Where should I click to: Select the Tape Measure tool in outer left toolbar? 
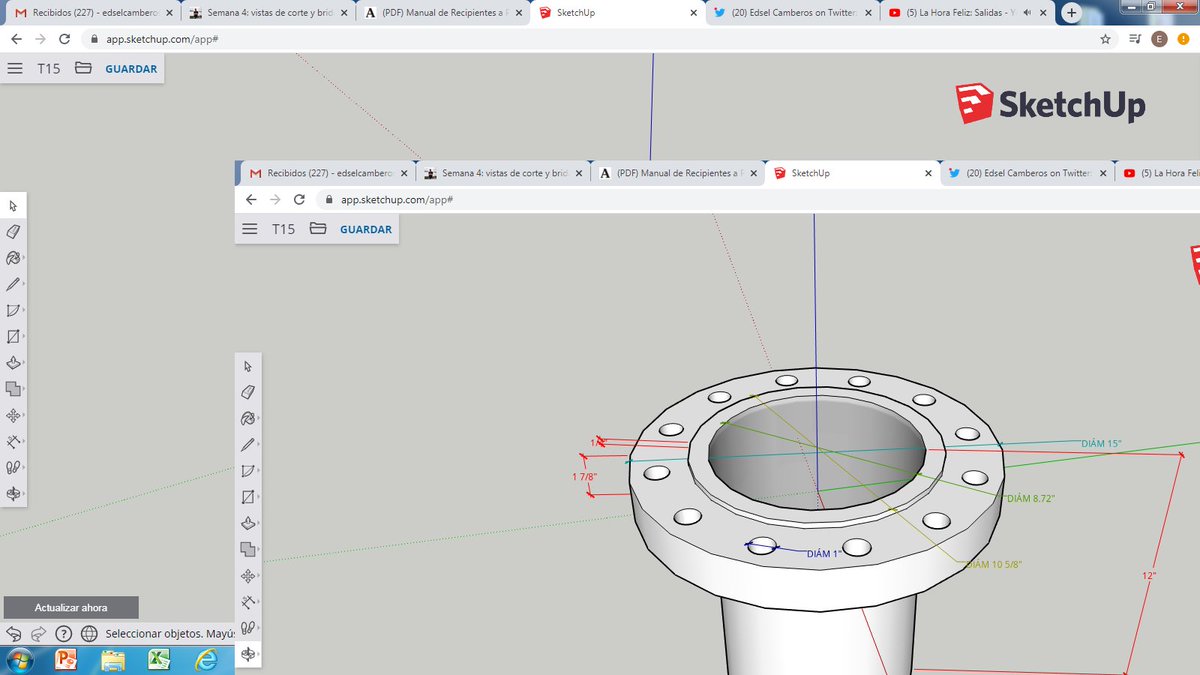click(x=13, y=441)
